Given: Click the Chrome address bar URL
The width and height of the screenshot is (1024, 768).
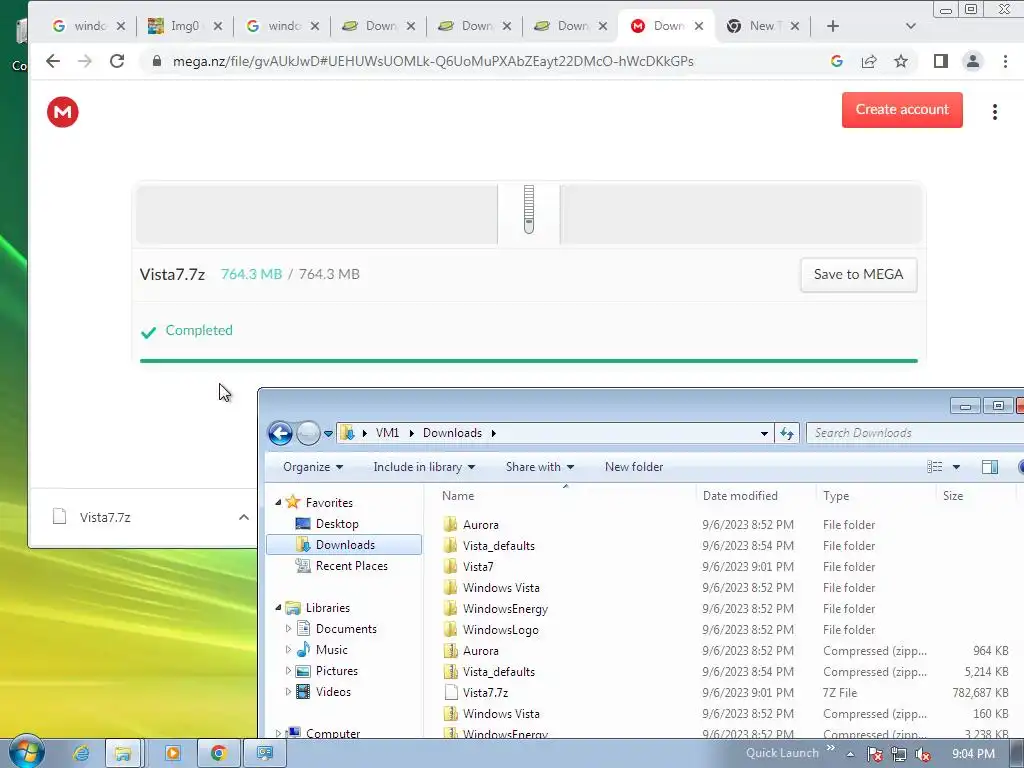Looking at the screenshot, I should tap(433, 61).
